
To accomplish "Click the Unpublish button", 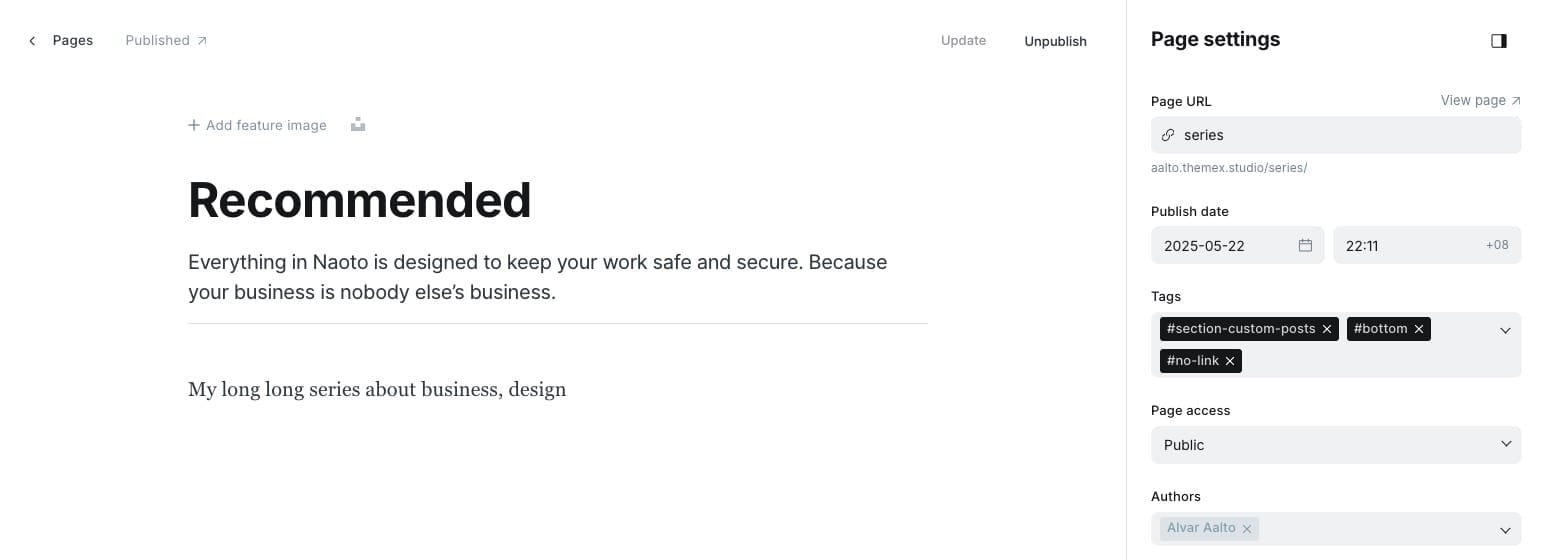I will tap(1055, 41).
